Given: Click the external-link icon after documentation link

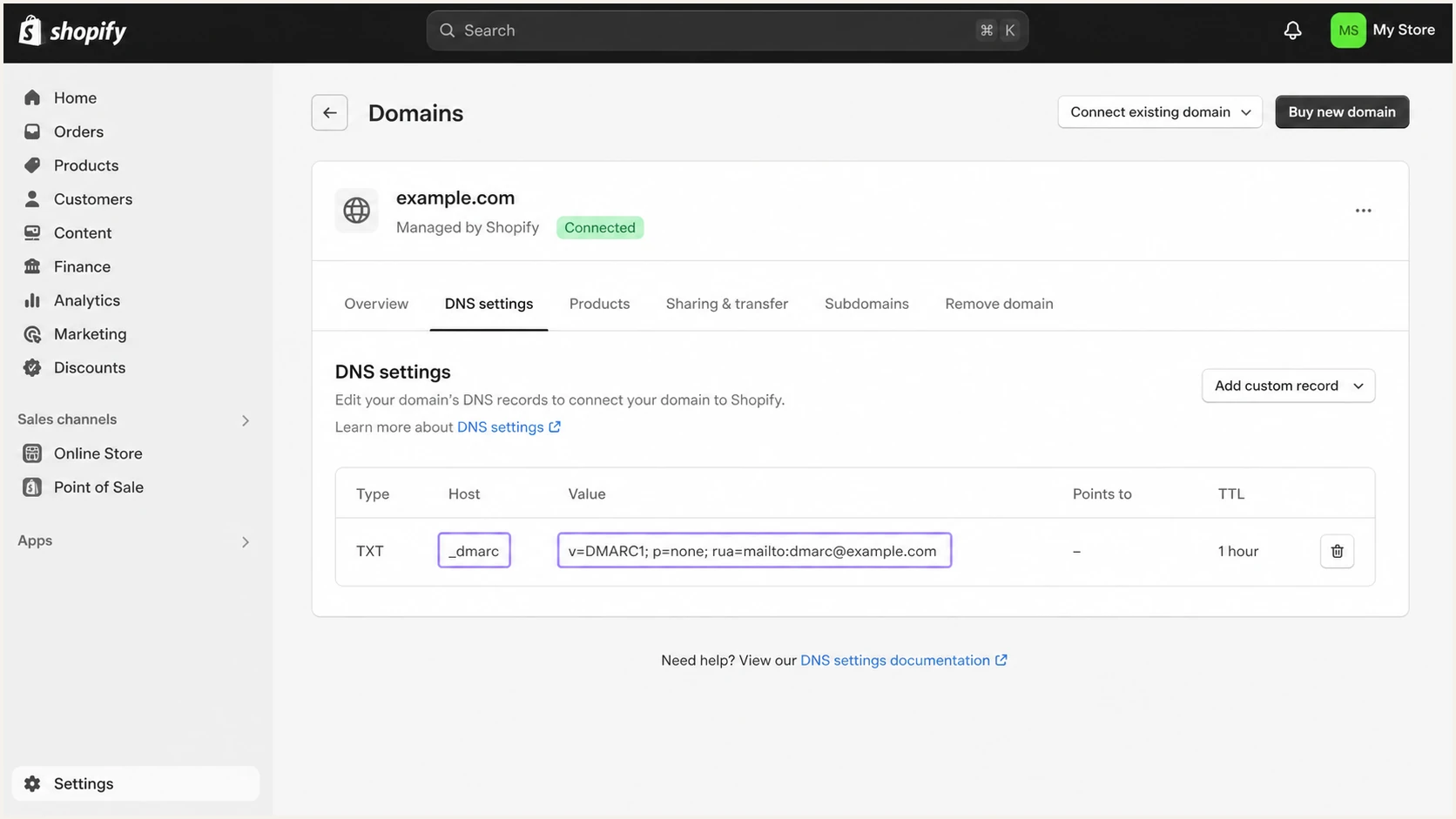Looking at the screenshot, I should pos(1001,660).
